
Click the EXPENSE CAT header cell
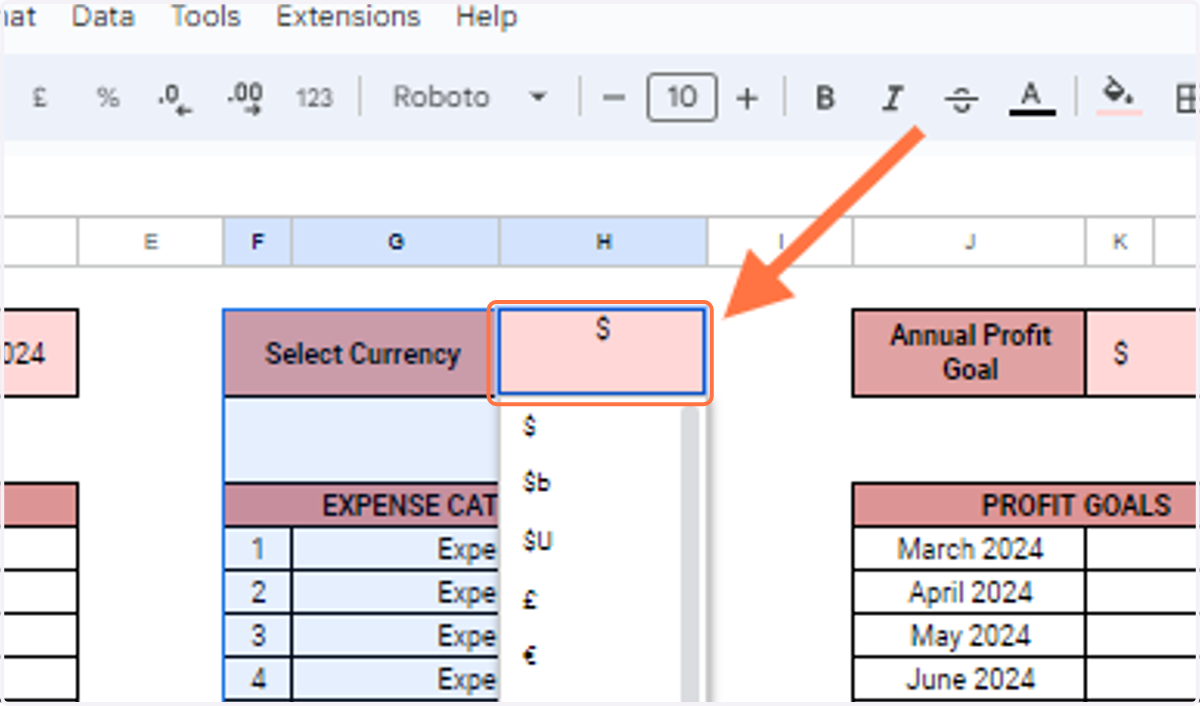[x=362, y=506]
